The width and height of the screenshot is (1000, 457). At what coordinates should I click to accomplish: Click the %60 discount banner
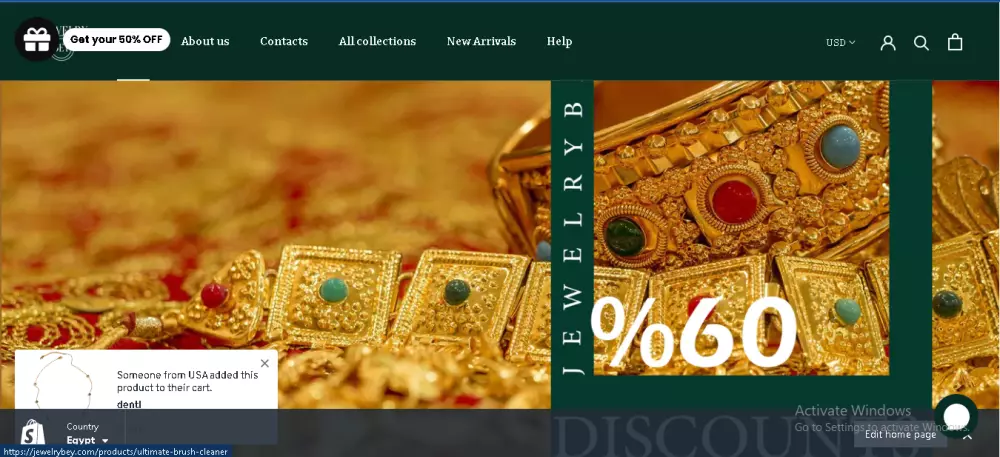coord(694,331)
